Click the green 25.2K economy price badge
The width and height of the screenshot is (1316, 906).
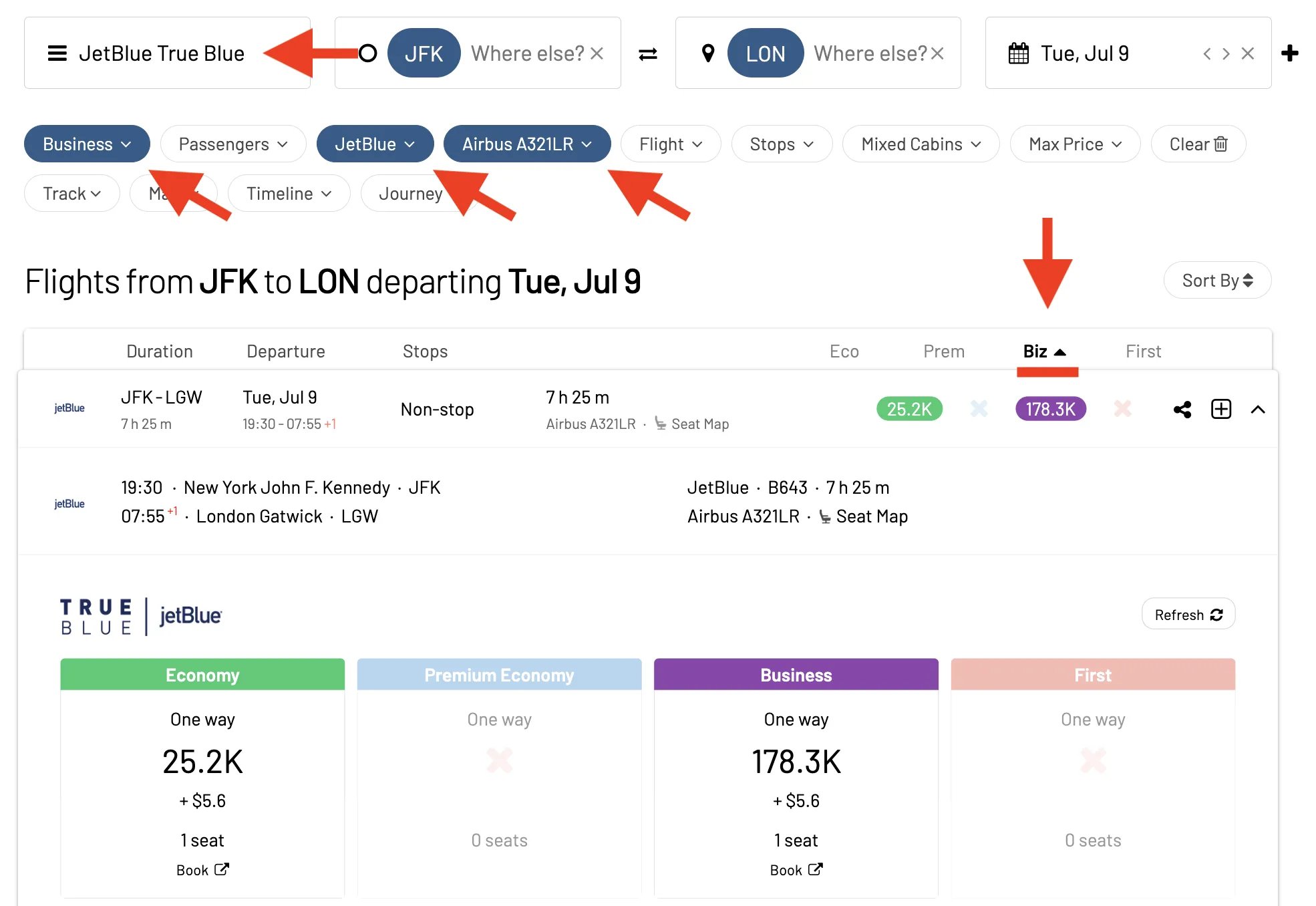(909, 409)
